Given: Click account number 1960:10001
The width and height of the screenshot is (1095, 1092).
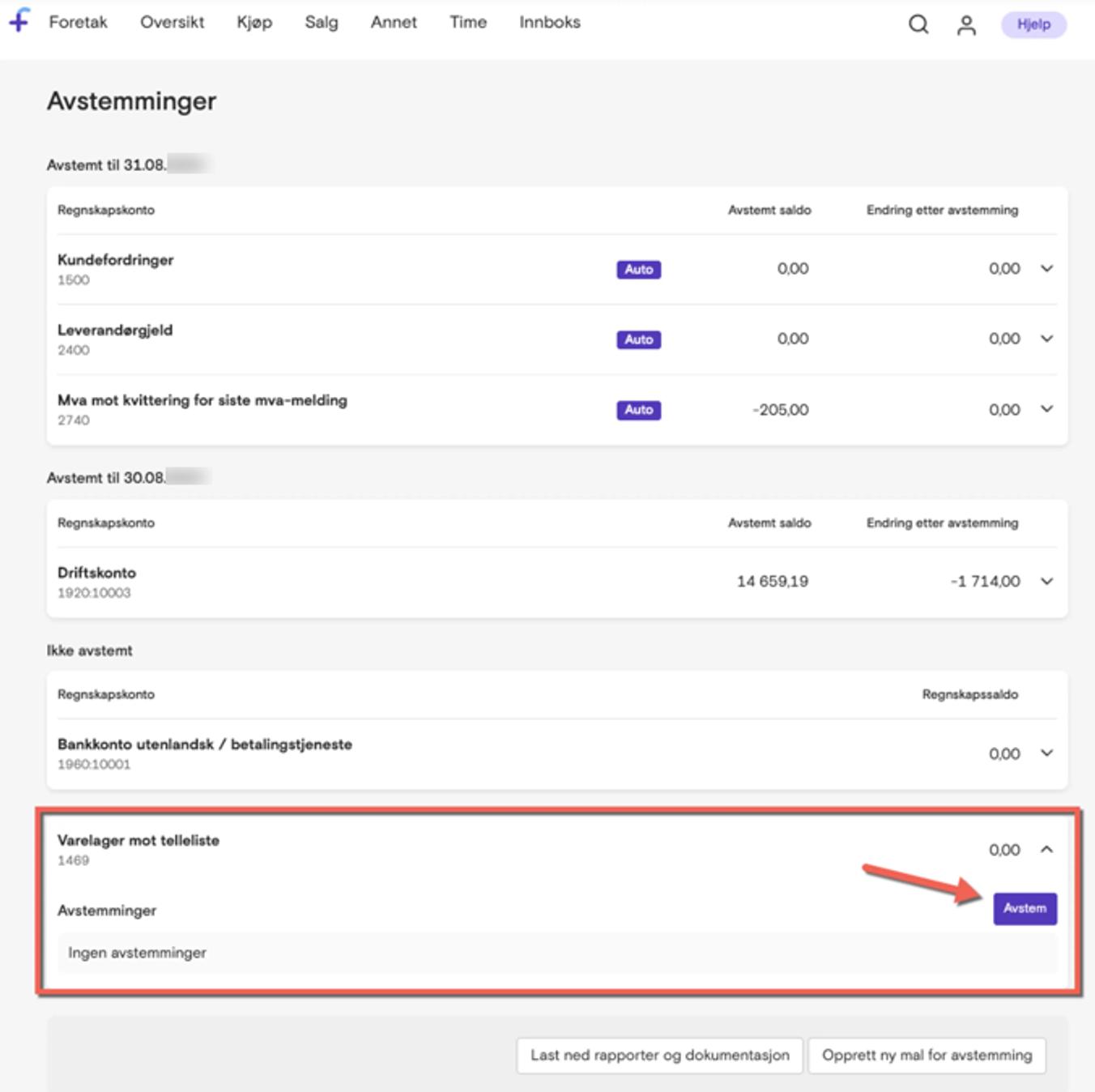Looking at the screenshot, I should (94, 765).
